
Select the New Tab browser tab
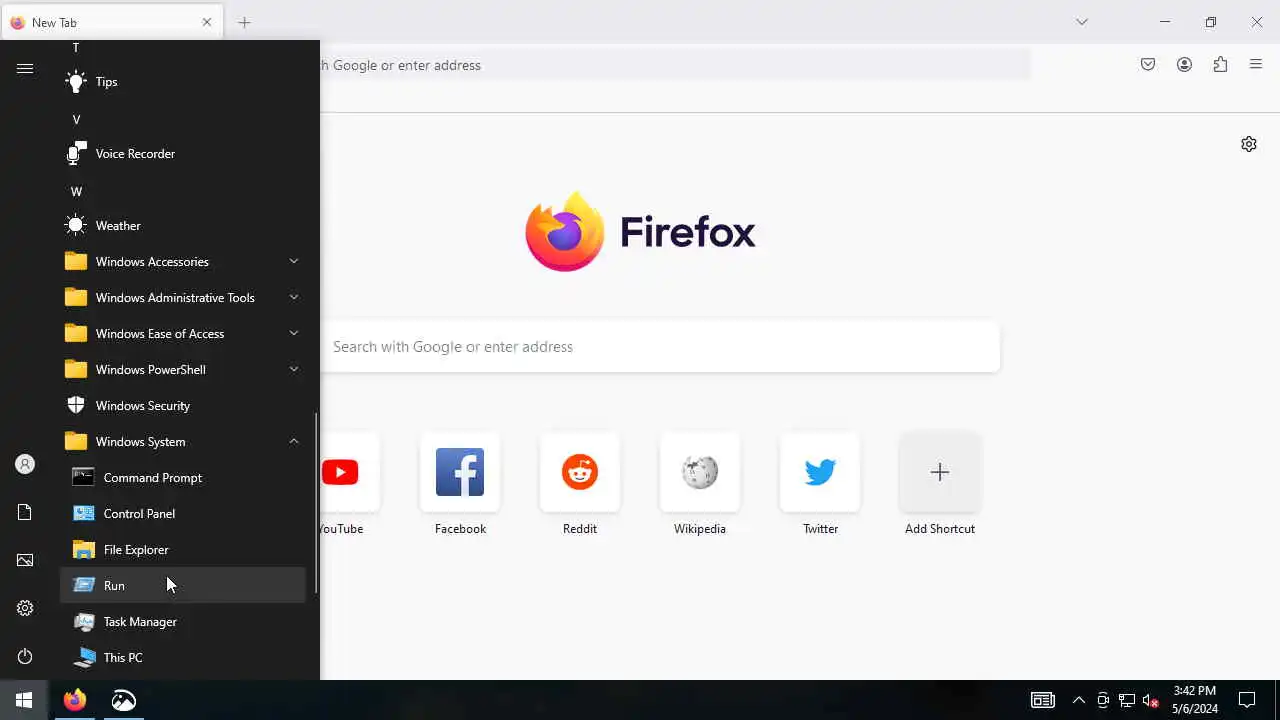pos(111,23)
